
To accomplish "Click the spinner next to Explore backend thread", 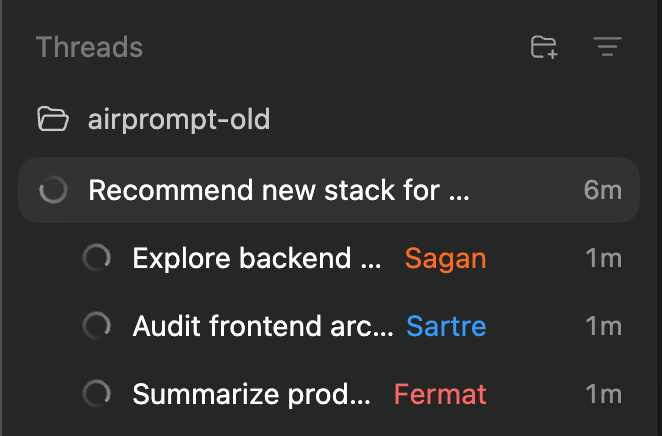I will click(97, 258).
